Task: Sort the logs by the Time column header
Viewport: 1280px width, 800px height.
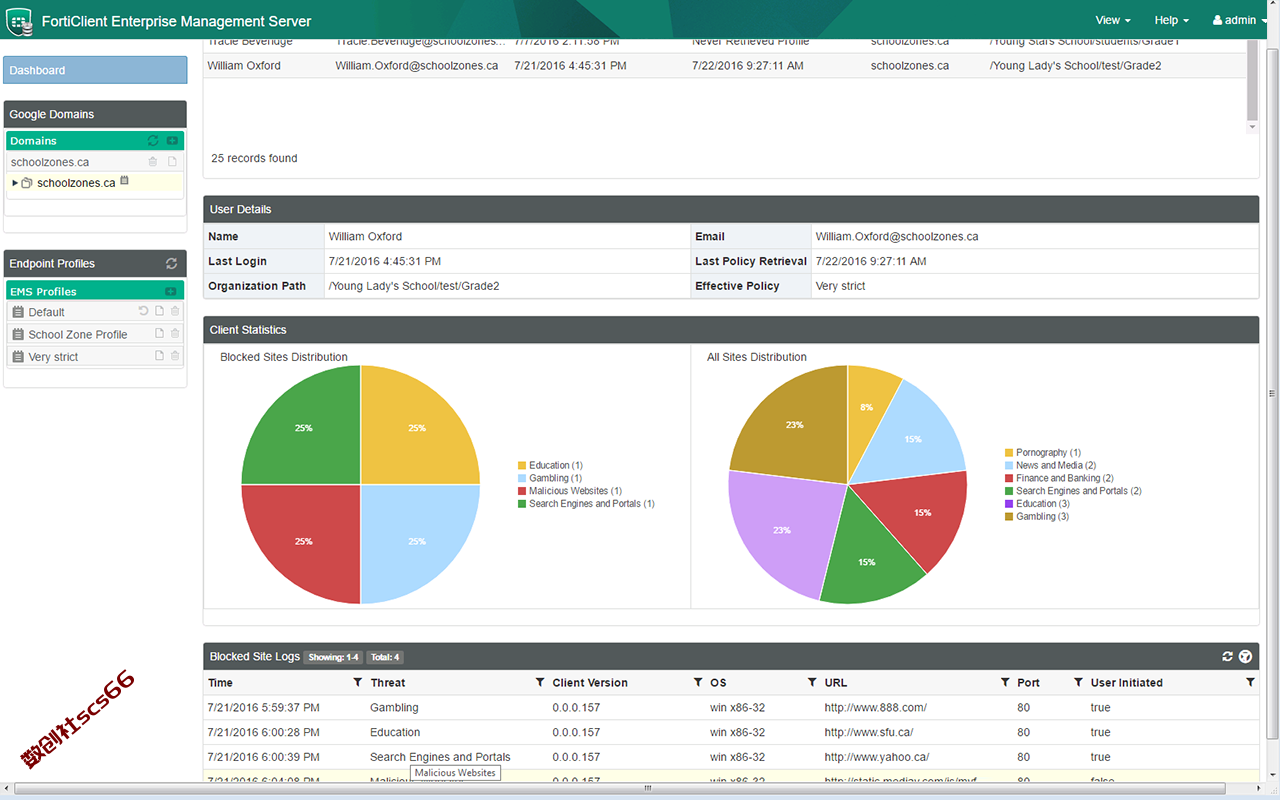Action: pos(220,683)
